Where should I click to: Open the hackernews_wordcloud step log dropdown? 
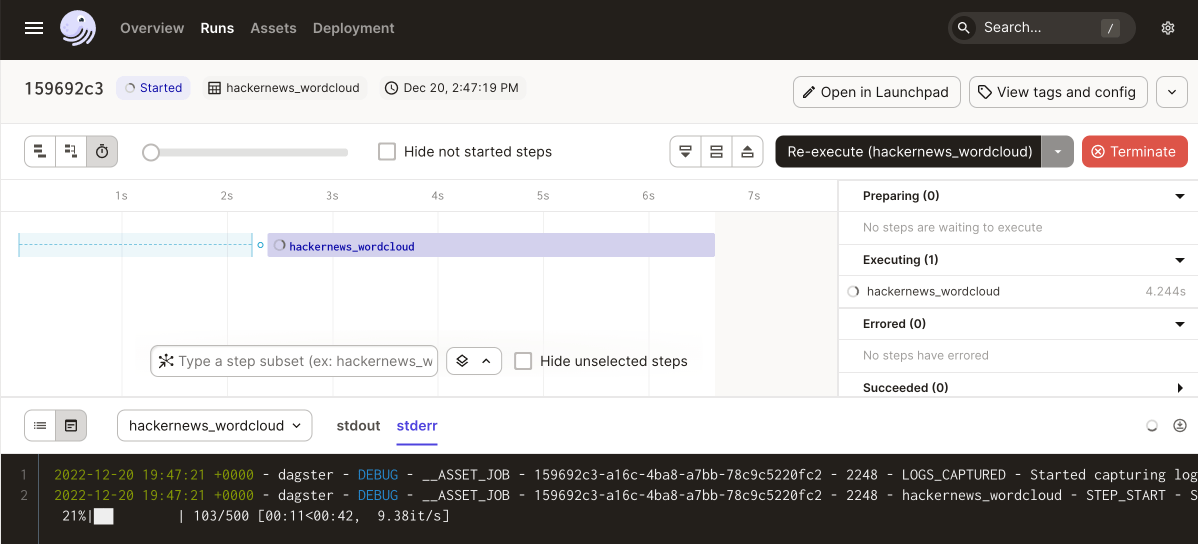pos(215,426)
